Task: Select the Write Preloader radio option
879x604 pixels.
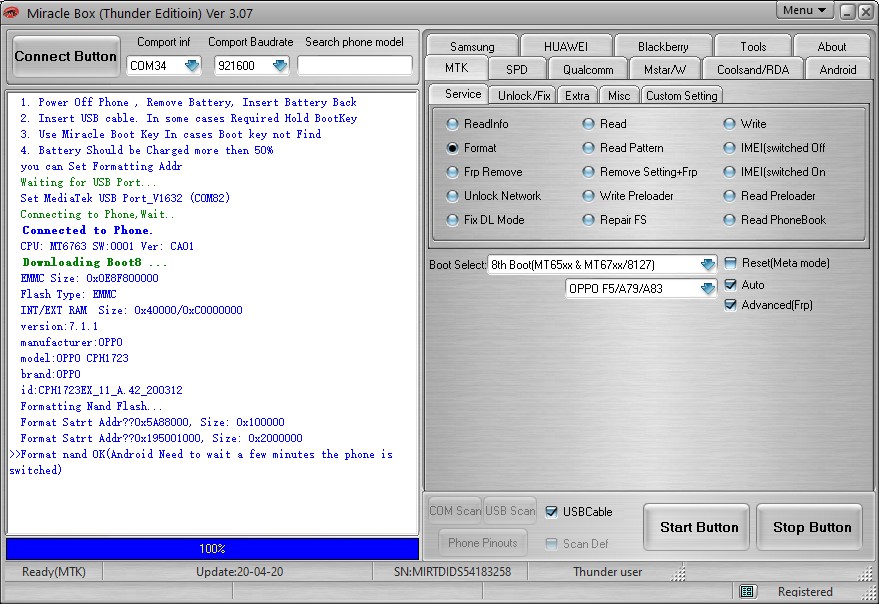Action: [588, 196]
